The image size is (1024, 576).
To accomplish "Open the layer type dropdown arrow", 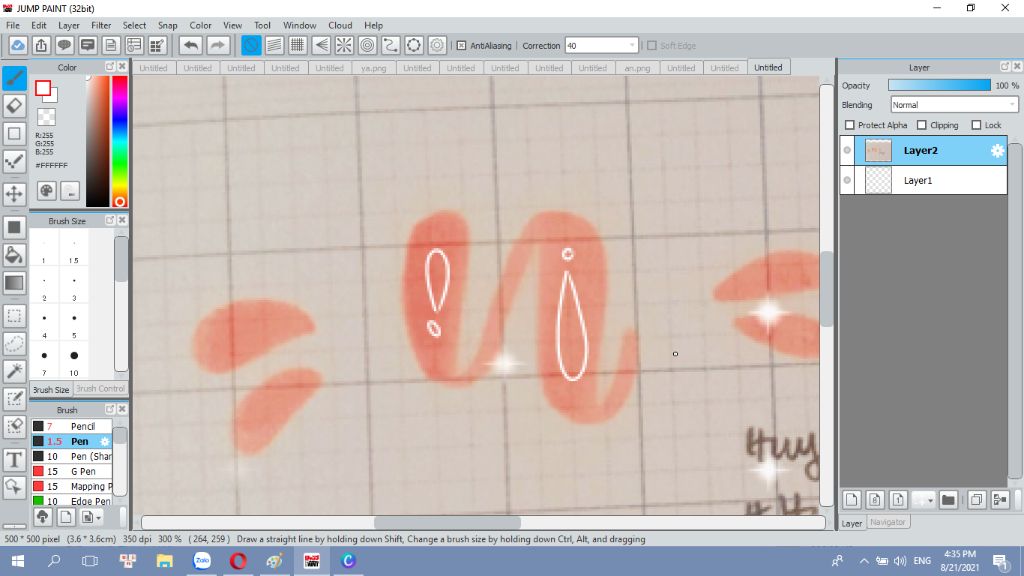I will pos(930,501).
